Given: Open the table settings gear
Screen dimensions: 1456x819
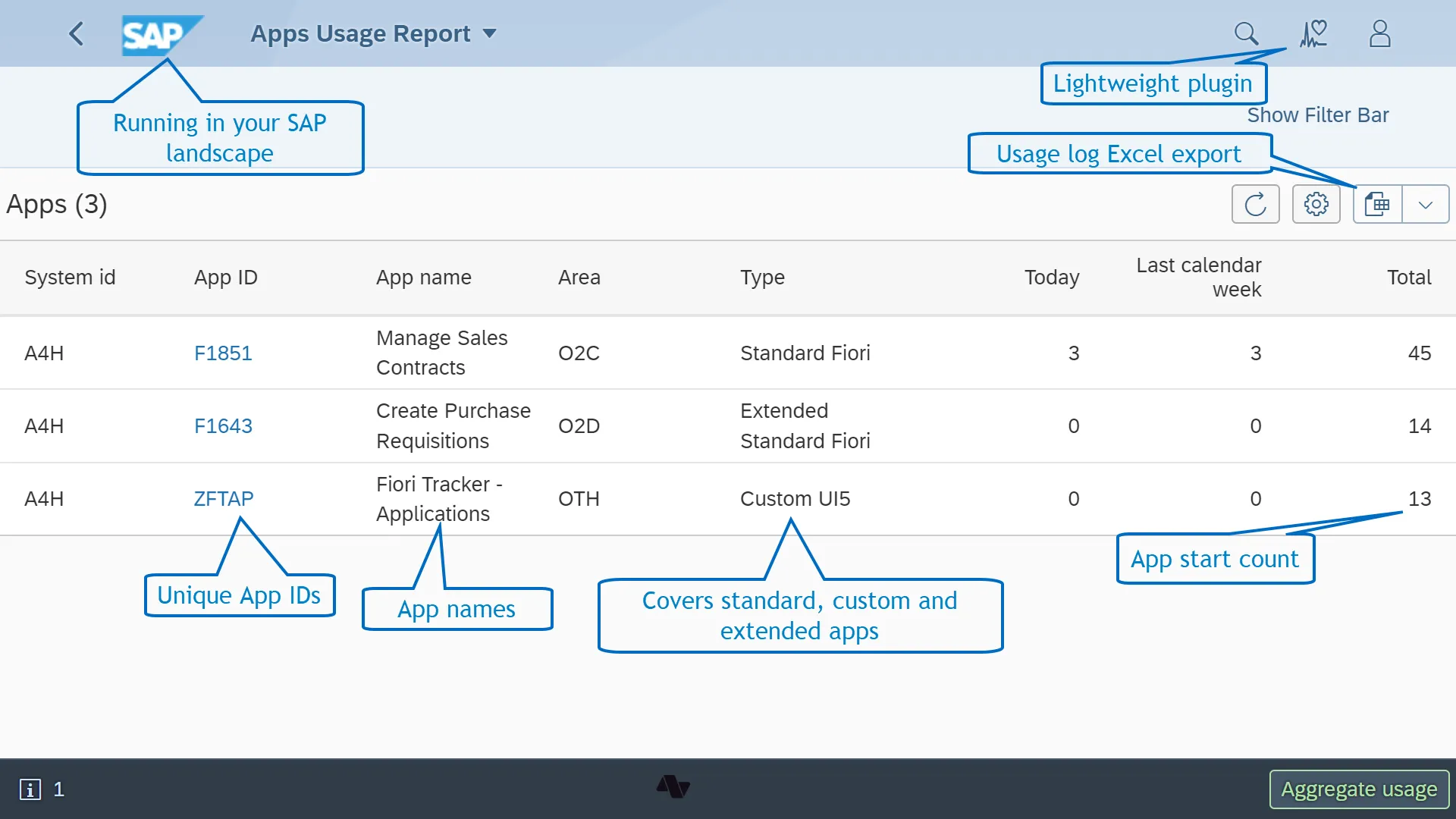Looking at the screenshot, I should (x=1316, y=203).
